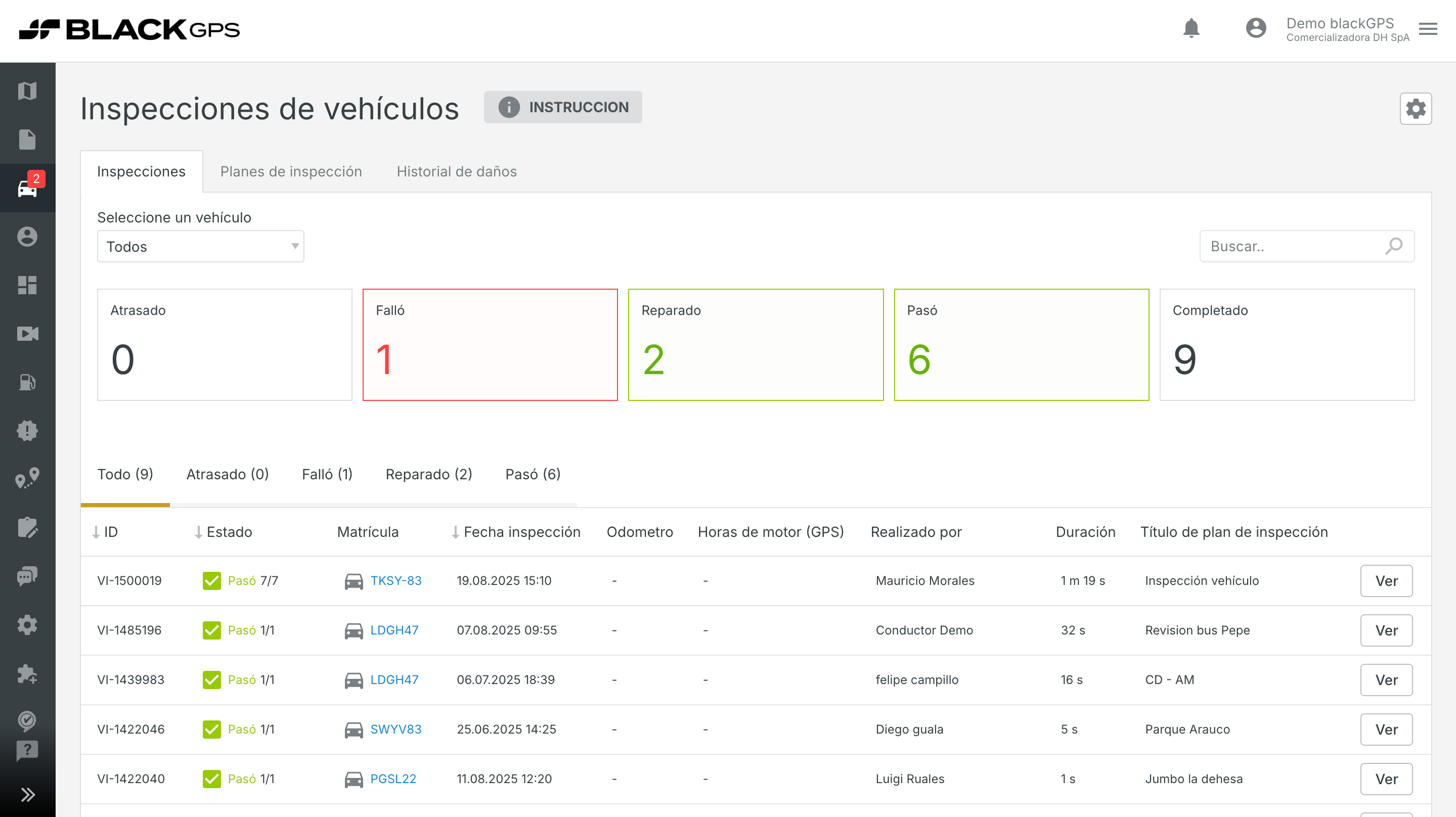Switch to Inspecciones tab
This screenshot has height=817, width=1456.
pyautogui.click(x=141, y=171)
